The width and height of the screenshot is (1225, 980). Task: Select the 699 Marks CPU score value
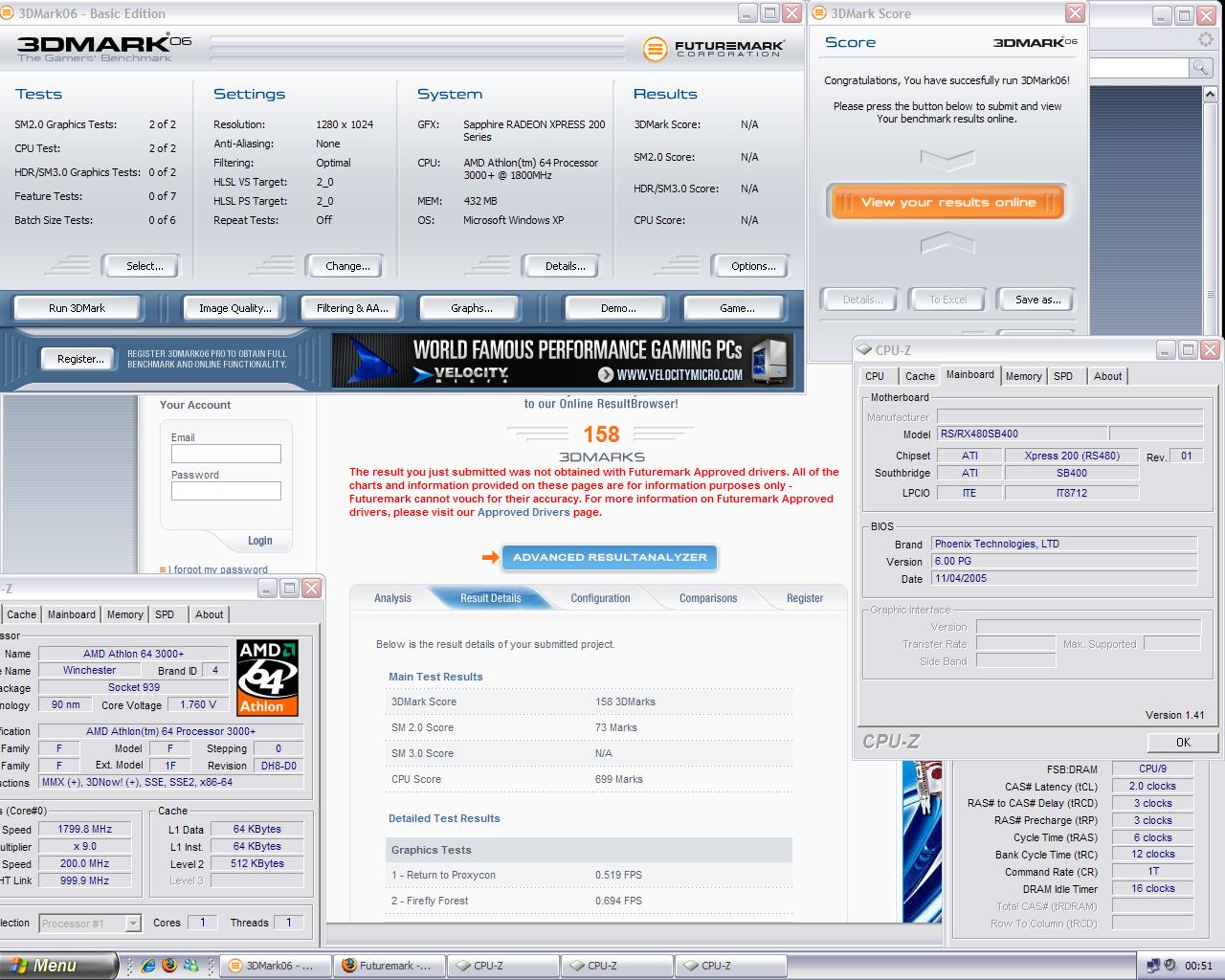[618, 779]
